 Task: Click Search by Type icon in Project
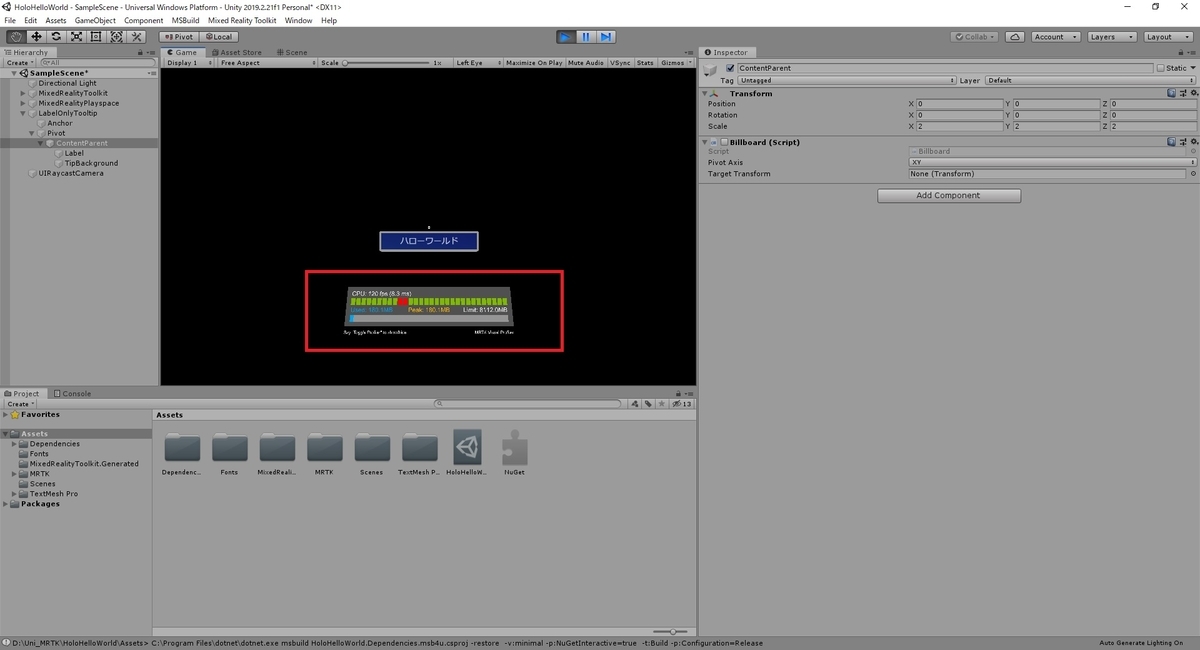635,404
